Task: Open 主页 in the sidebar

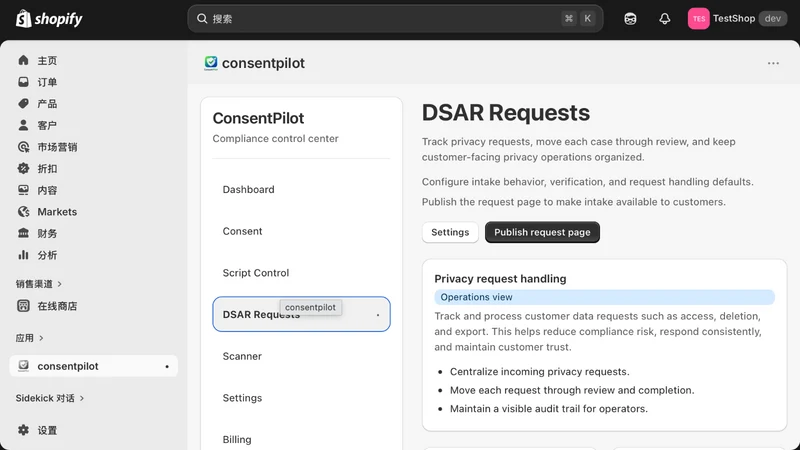Action: 47,60
